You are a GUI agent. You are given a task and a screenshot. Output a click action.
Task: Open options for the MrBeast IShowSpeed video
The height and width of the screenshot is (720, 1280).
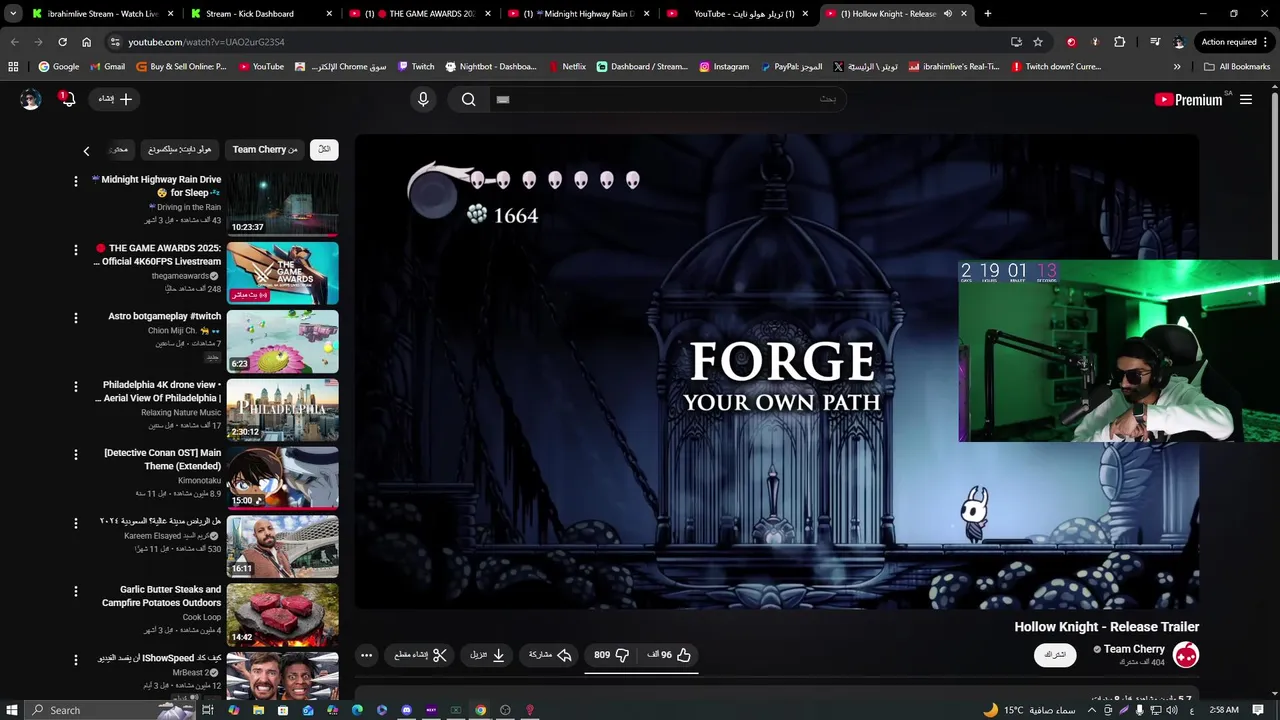pyautogui.click(x=75, y=660)
